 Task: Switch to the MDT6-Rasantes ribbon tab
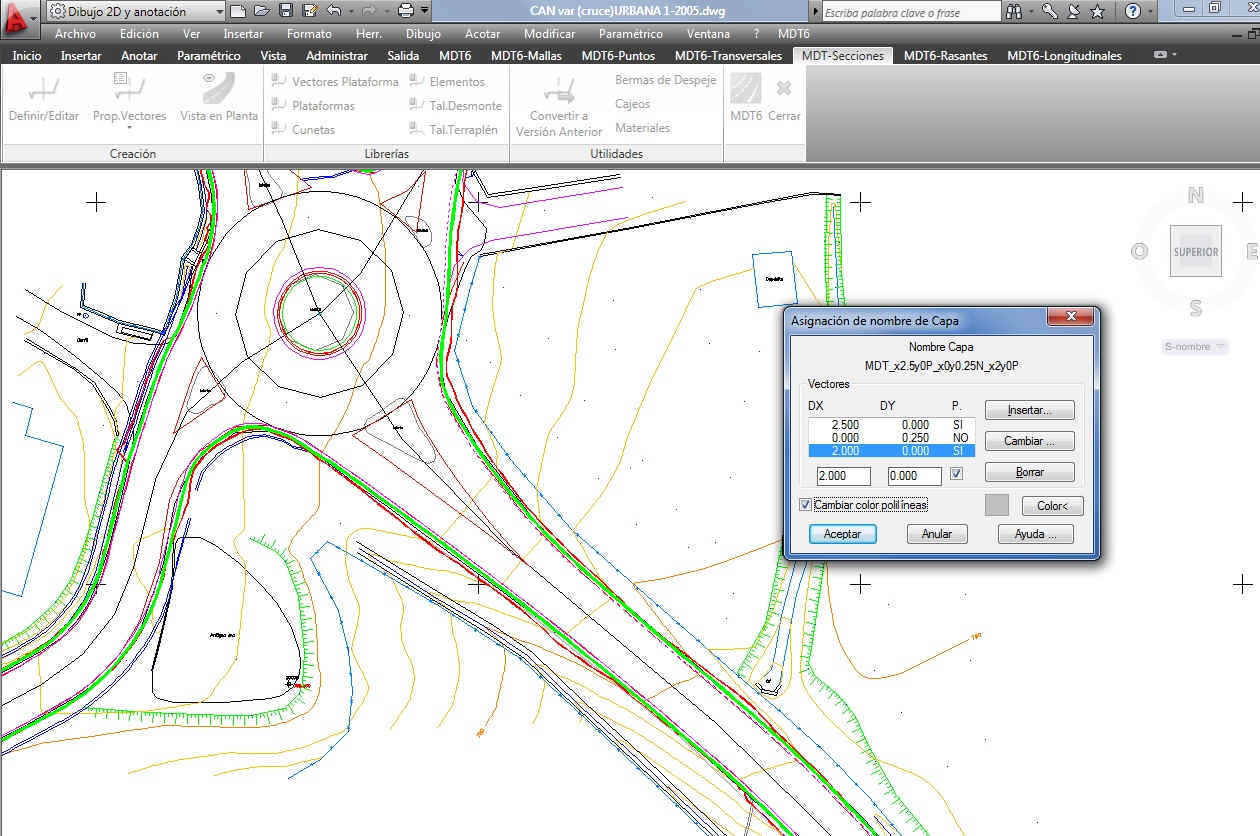click(945, 56)
